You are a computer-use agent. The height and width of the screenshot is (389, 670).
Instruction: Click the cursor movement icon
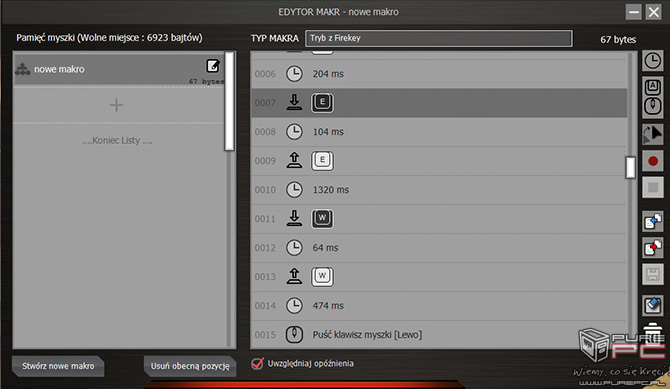[652, 134]
